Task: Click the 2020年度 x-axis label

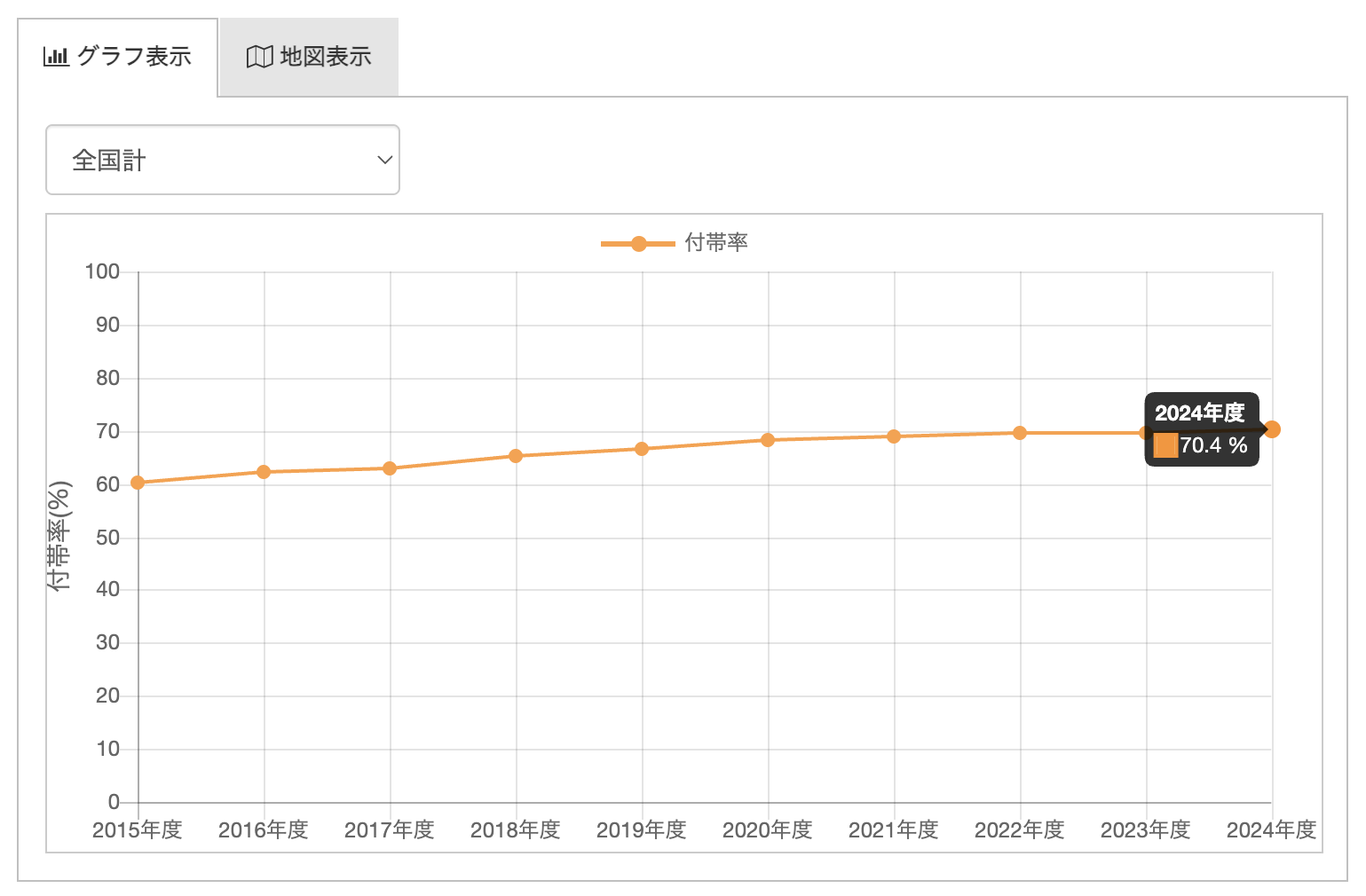Action: (x=768, y=829)
